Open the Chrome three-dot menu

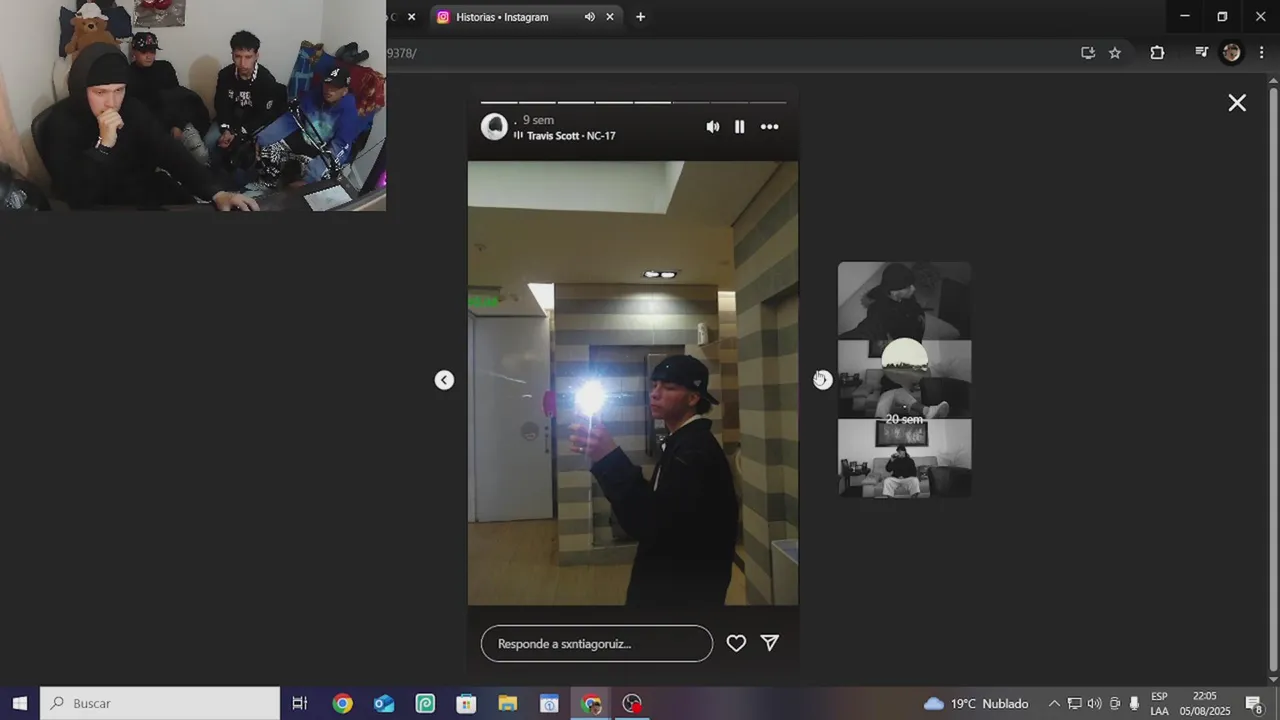tap(1261, 53)
